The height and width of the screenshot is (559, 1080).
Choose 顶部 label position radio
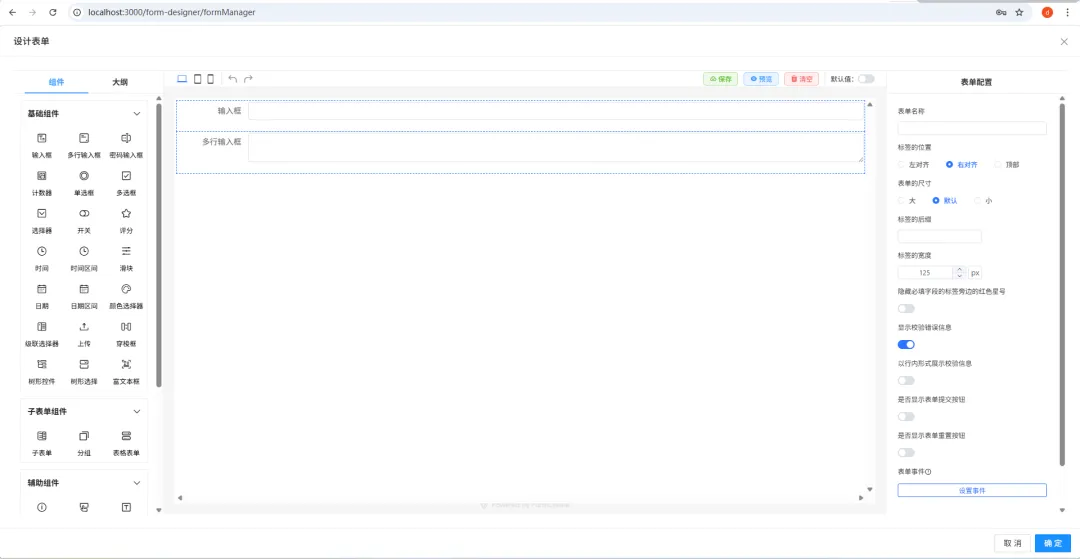click(998, 165)
